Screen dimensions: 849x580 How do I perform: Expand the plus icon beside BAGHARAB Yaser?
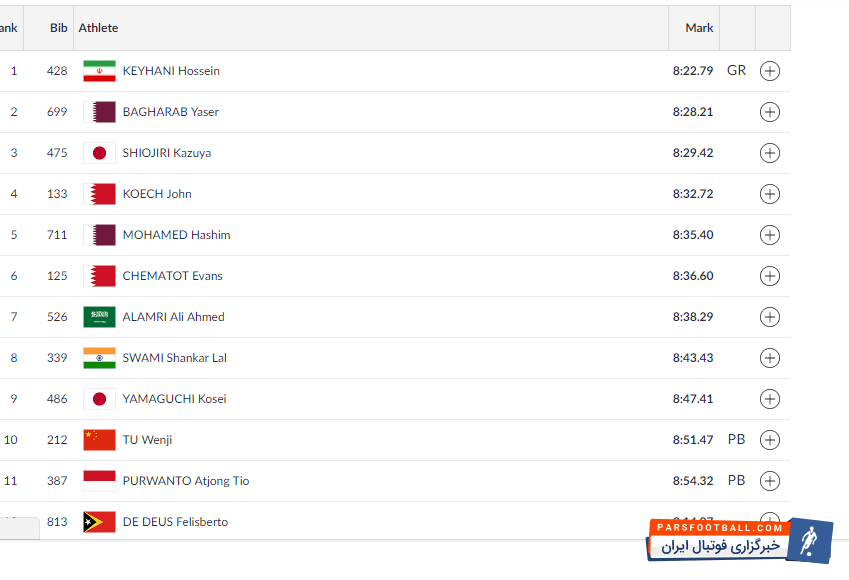point(769,112)
